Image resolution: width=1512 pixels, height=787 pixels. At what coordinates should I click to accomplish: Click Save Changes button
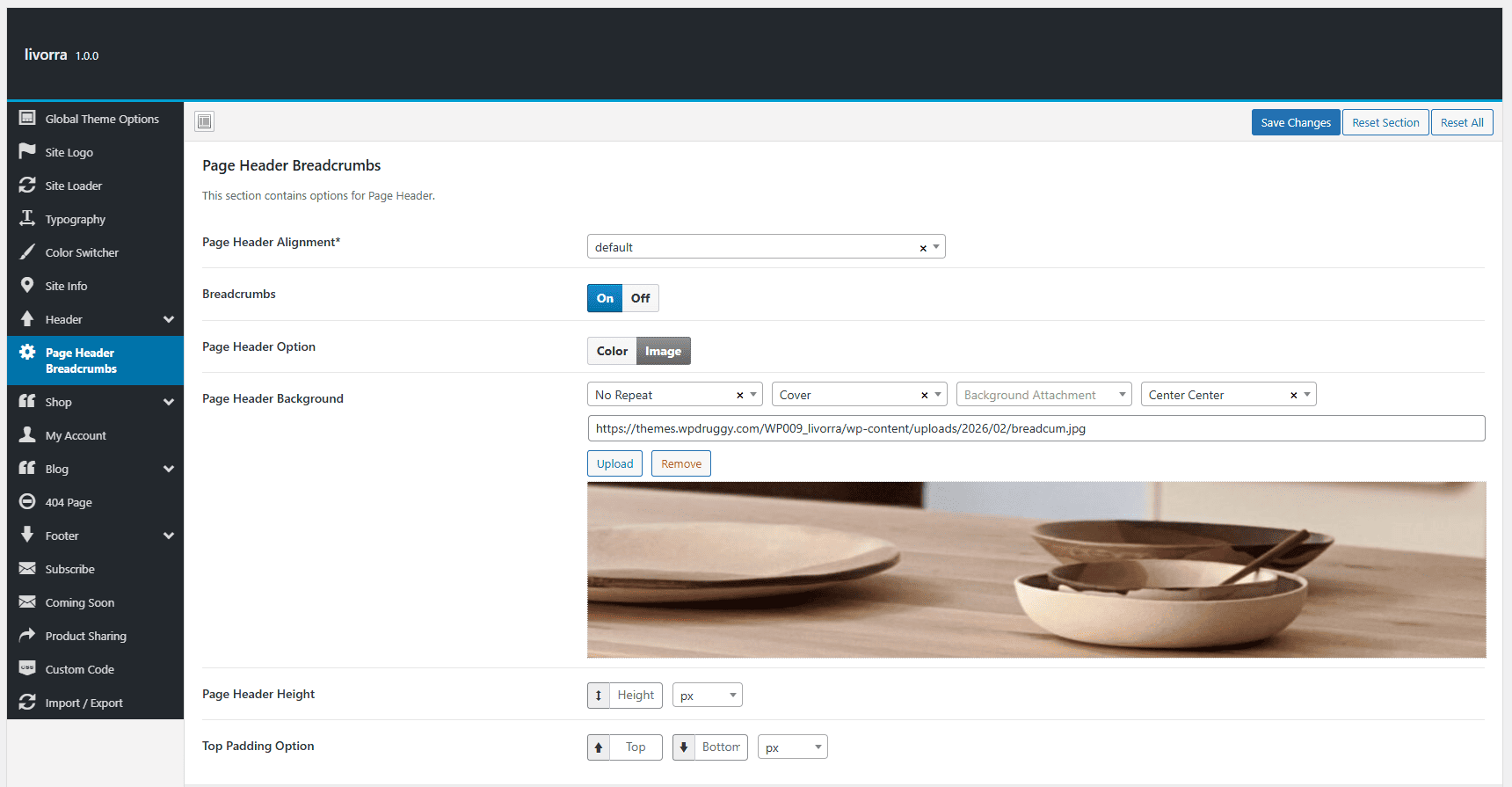point(1296,122)
